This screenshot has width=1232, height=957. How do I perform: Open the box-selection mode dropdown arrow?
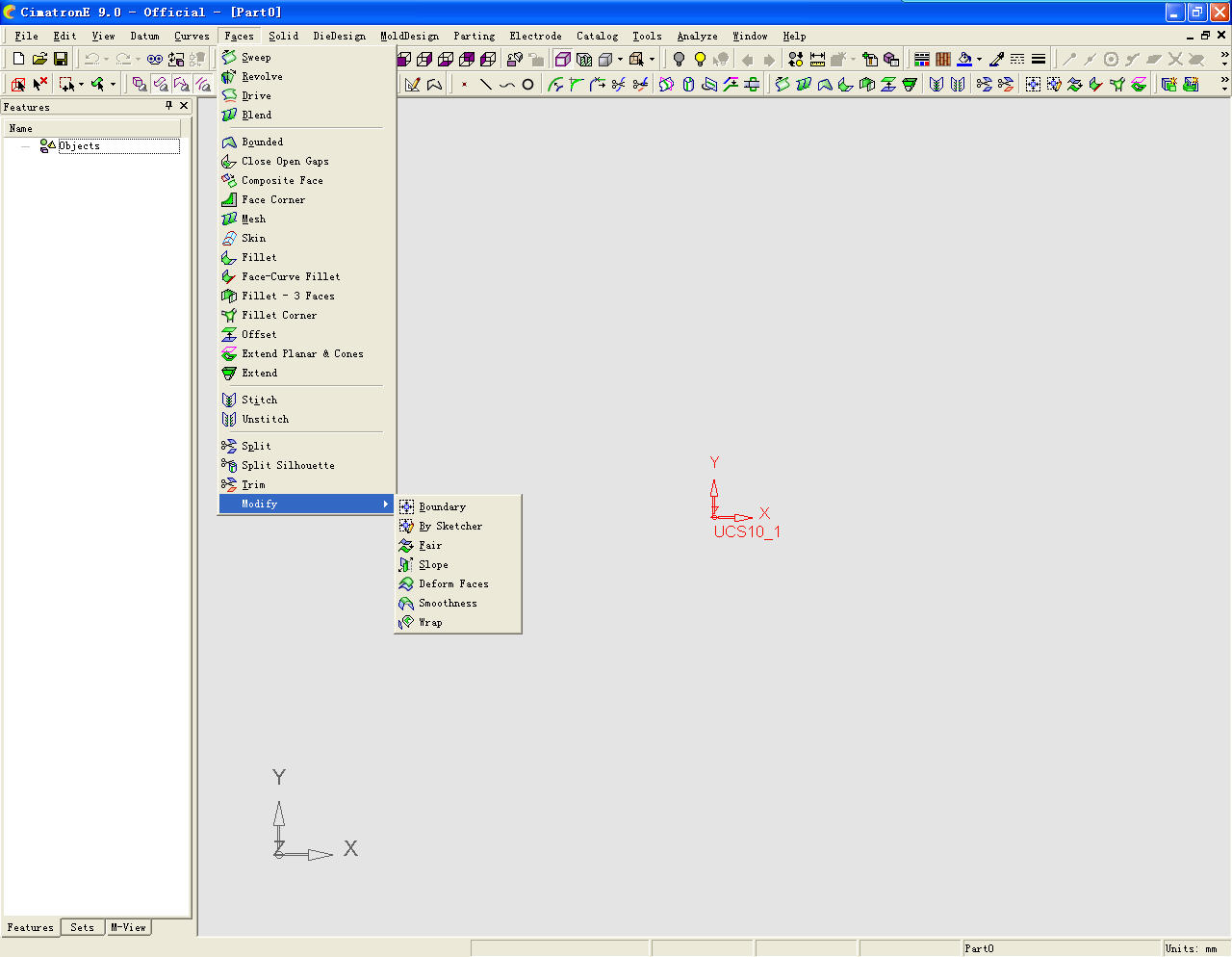[x=81, y=84]
